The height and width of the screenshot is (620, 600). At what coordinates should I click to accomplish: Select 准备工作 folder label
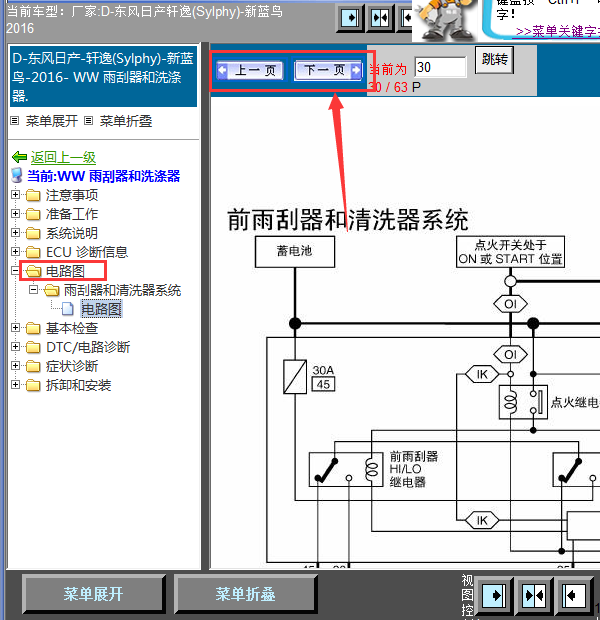(72, 214)
